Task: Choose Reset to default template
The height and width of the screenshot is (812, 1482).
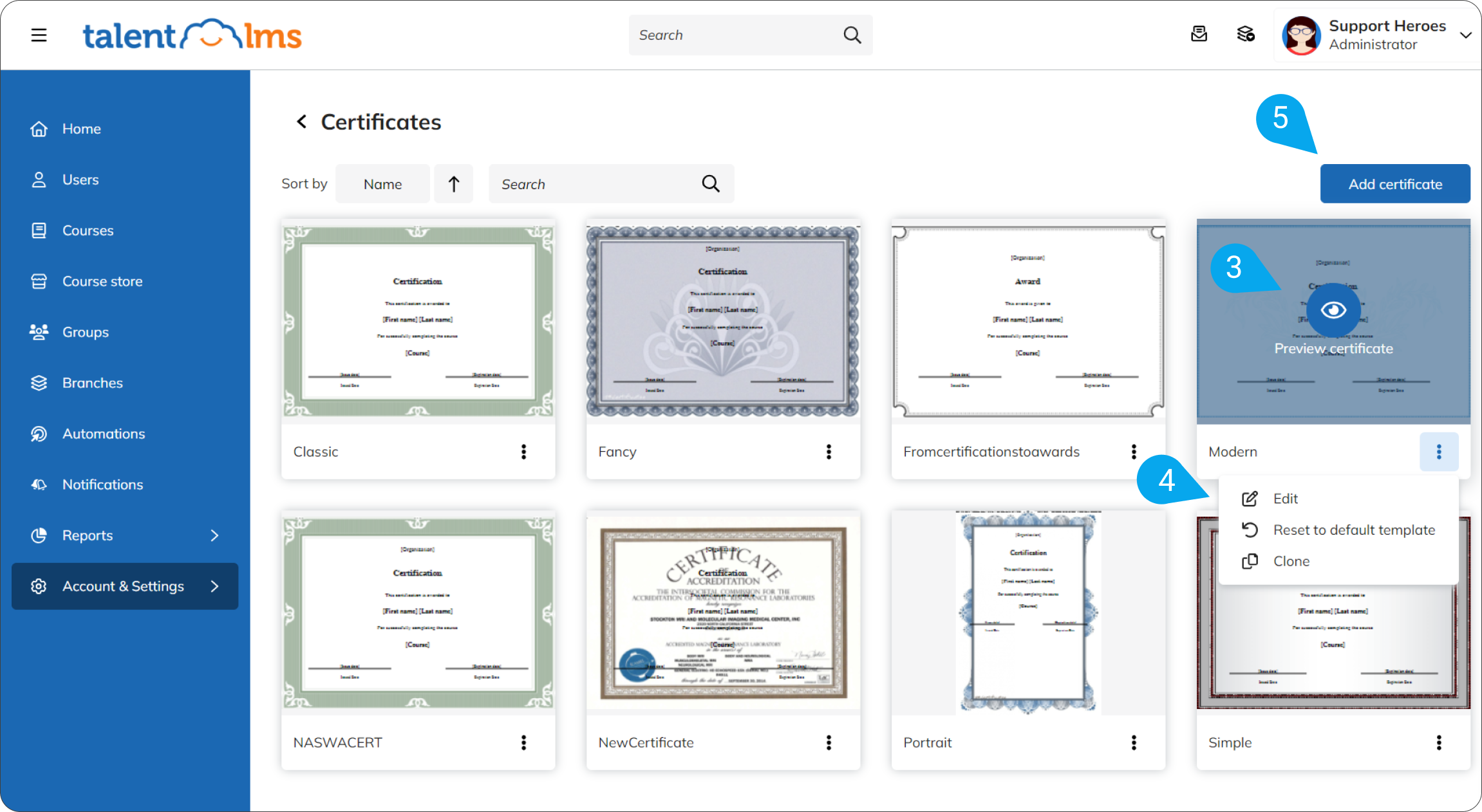Action: tap(1338, 530)
